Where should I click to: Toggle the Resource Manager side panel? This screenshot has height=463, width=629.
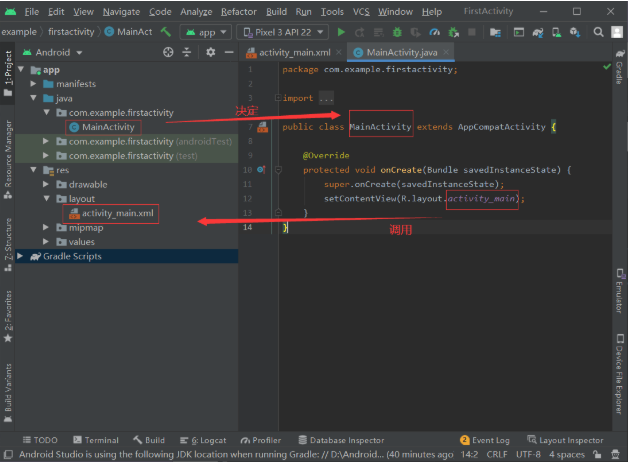click(x=8, y=160)
